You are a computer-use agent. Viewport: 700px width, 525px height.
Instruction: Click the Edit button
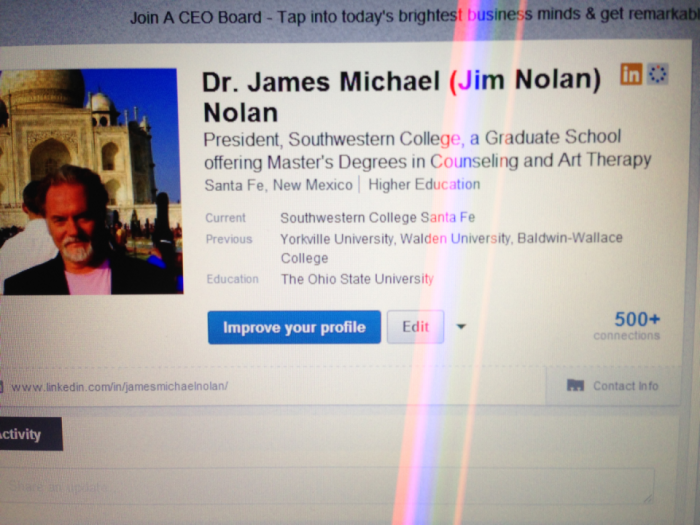(x=416, y=327)
